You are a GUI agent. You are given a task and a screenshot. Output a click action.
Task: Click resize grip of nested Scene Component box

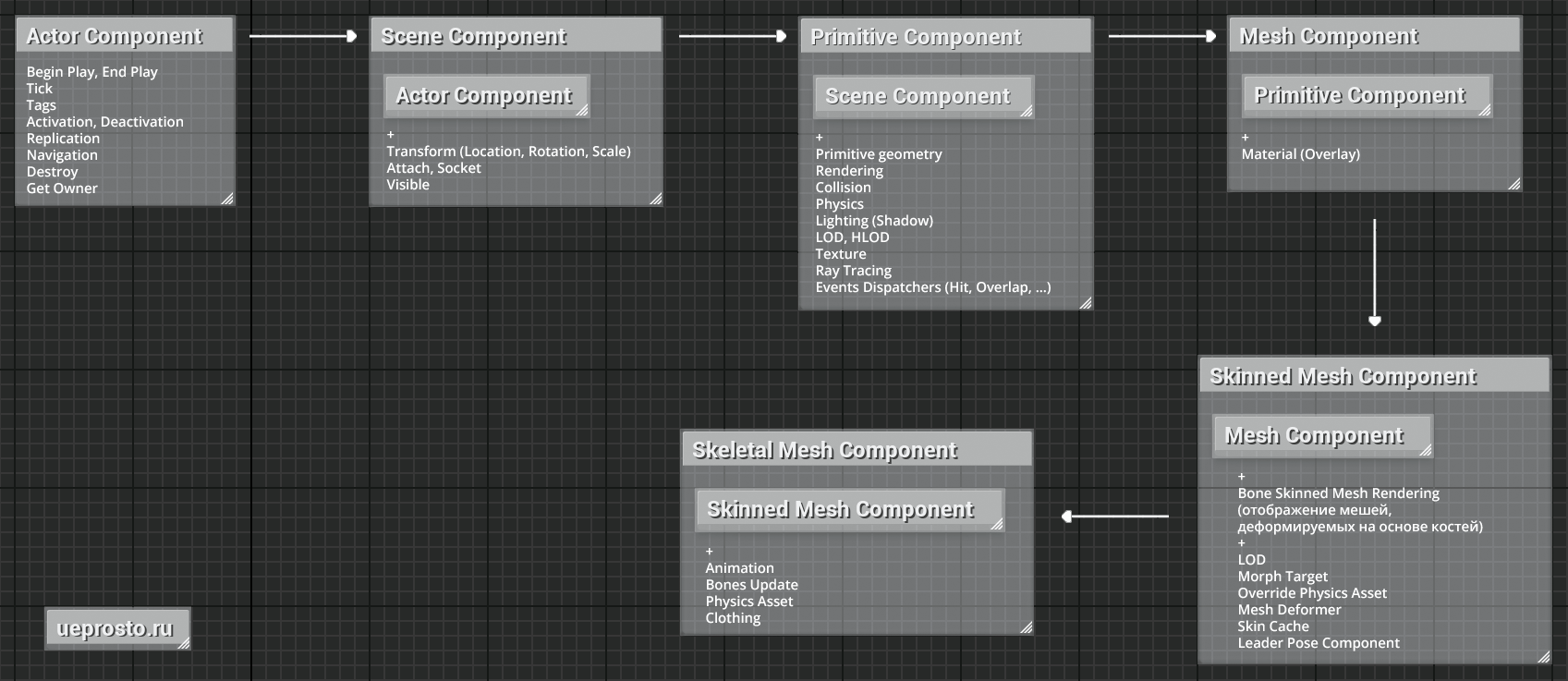pyautogui.click(x=1027, y=111)
